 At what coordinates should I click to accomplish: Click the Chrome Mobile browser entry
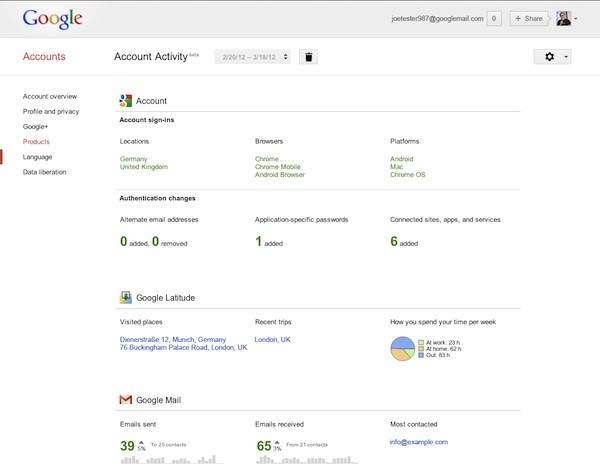(x=278, y=167)
